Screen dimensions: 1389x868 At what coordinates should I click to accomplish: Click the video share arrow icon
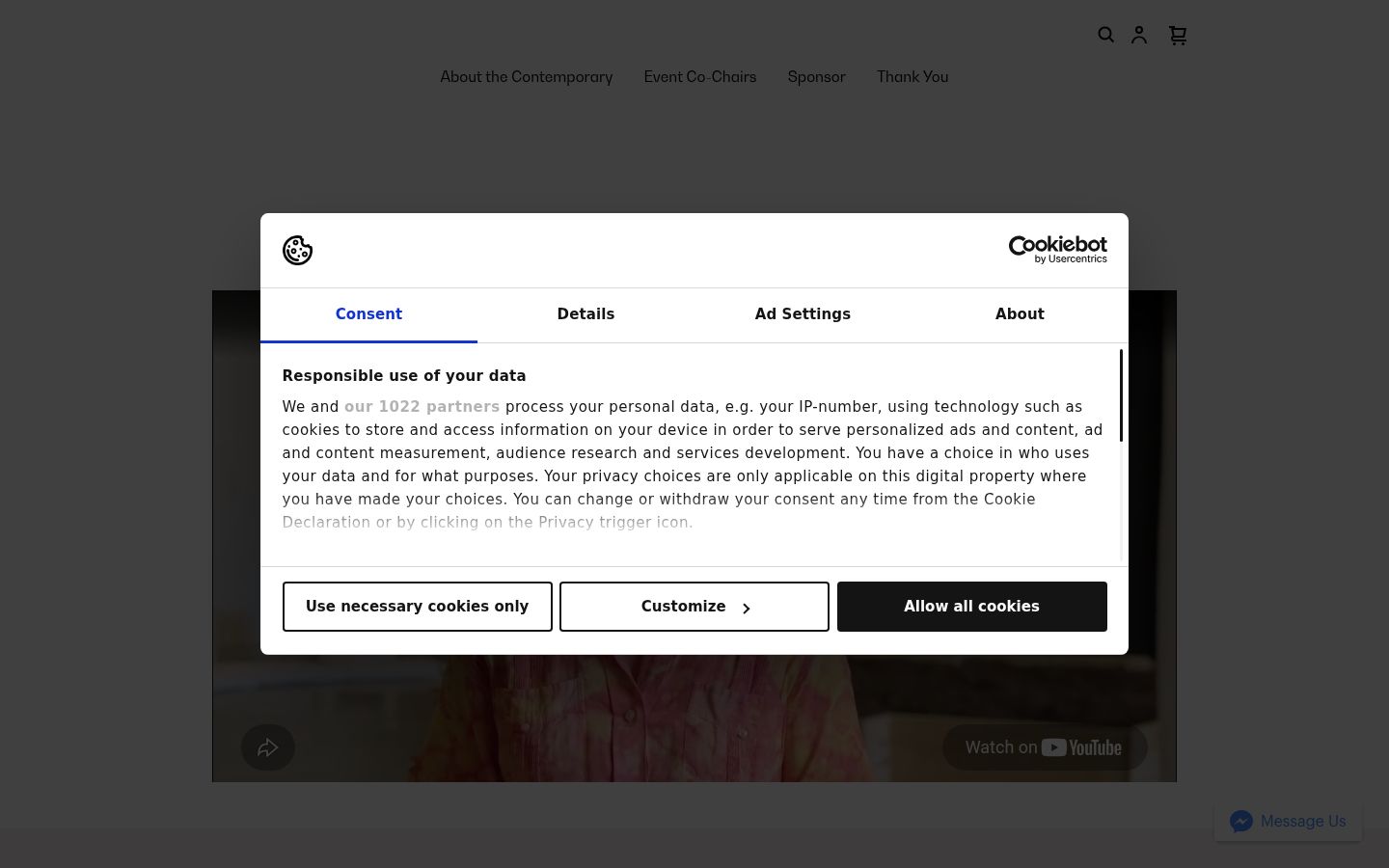click(x=268, y=747)
